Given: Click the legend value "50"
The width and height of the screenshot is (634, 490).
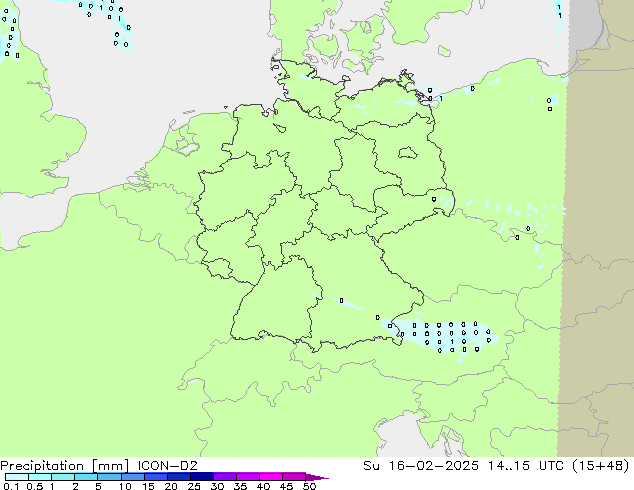Looking at the screenshot, I should click(309, 486).
